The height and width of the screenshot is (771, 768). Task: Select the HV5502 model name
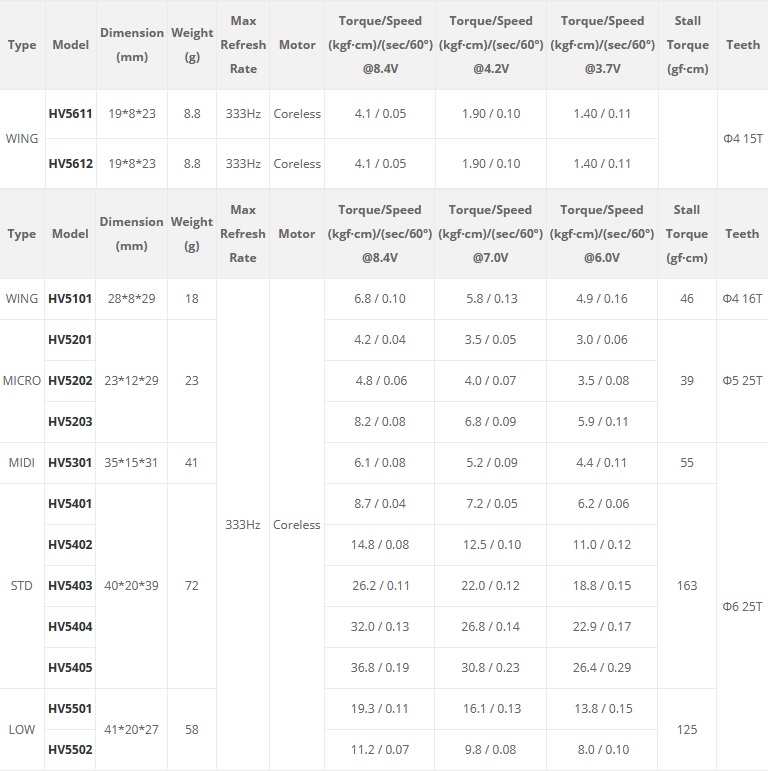(x=70, y=750)
